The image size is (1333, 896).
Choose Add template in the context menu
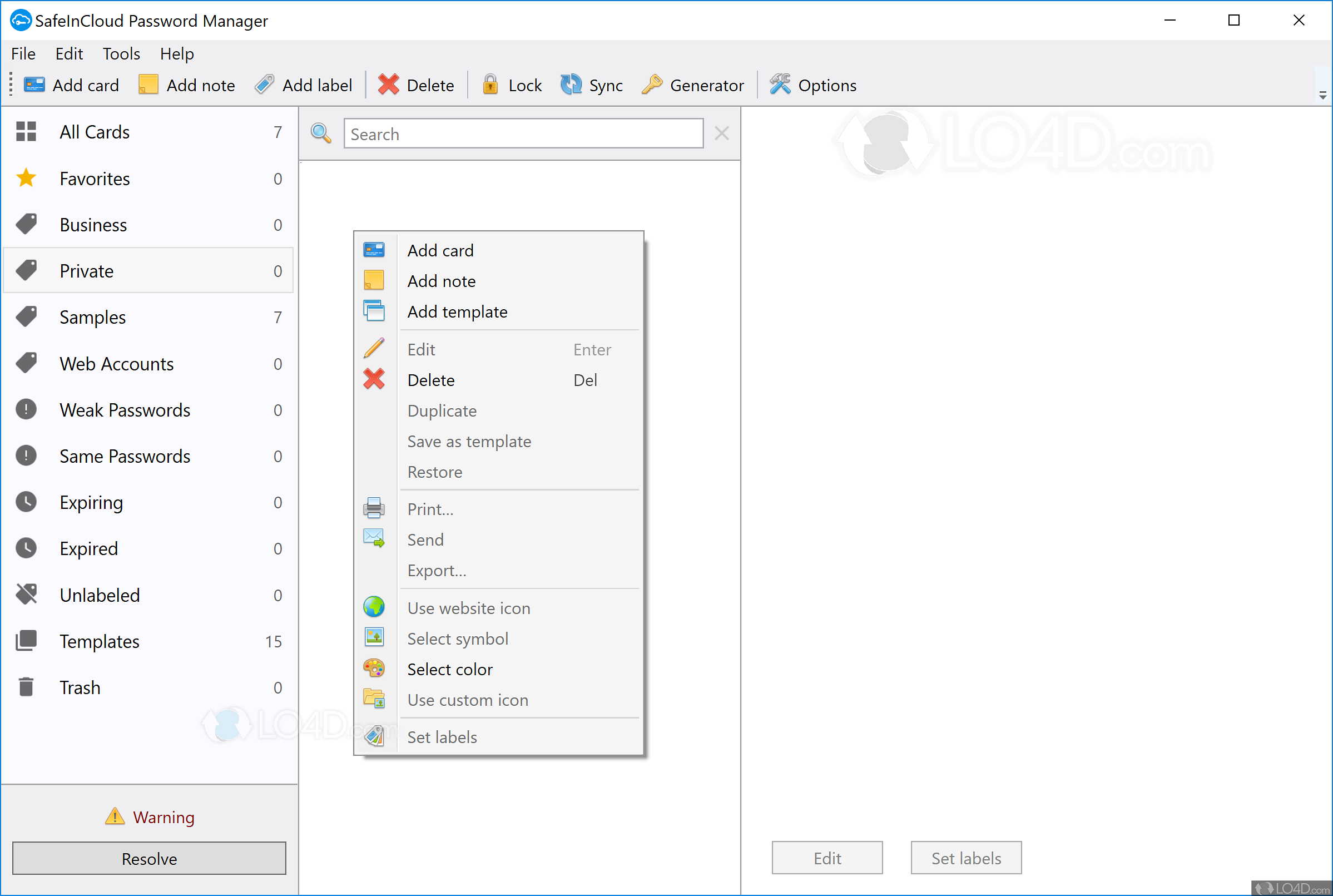[x=457, y=312]
